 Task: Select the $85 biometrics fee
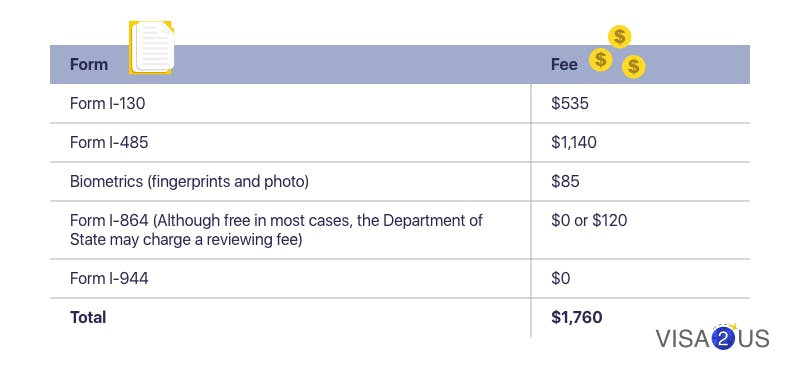565,182
